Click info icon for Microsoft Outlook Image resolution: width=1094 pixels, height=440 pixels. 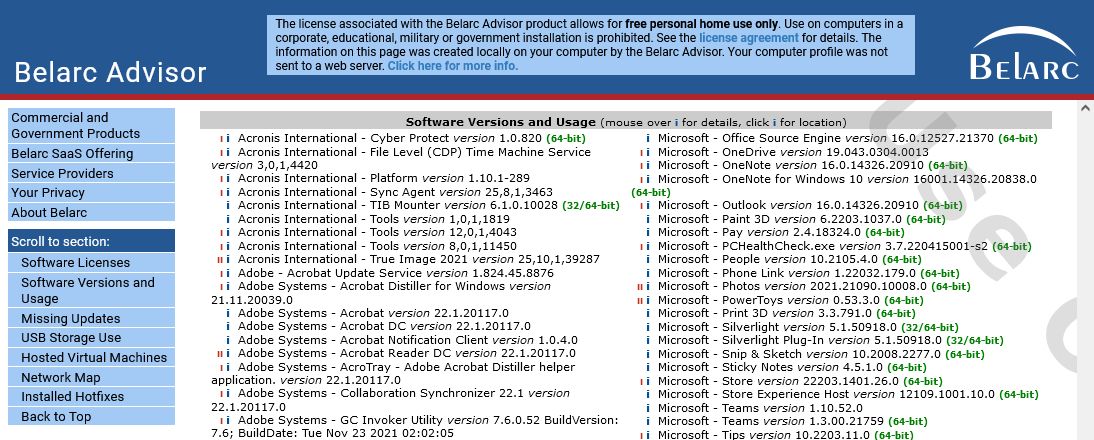pos(647,206)
